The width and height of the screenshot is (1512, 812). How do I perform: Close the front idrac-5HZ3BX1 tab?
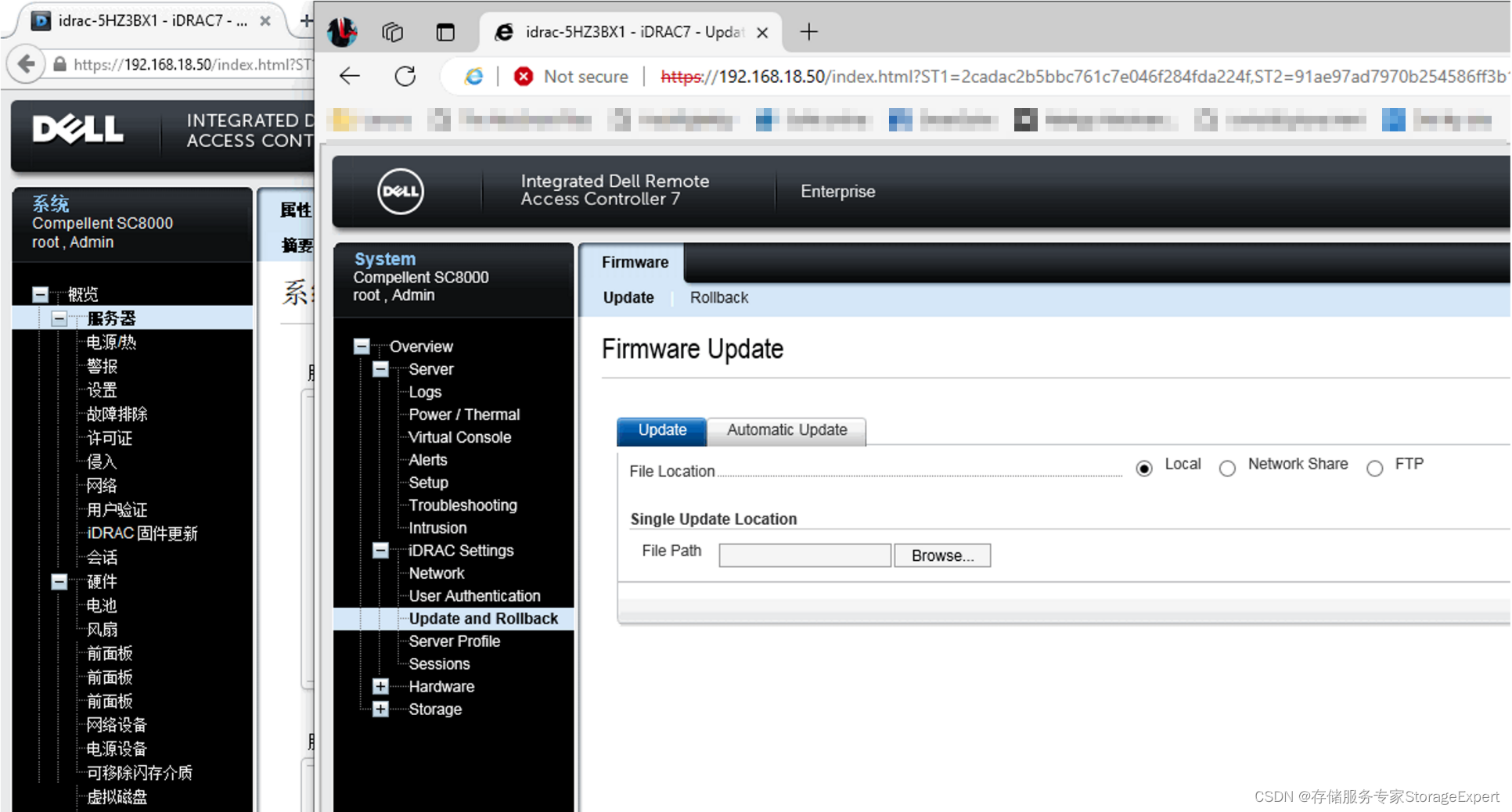pyautogui.click(x=762, y=32)
